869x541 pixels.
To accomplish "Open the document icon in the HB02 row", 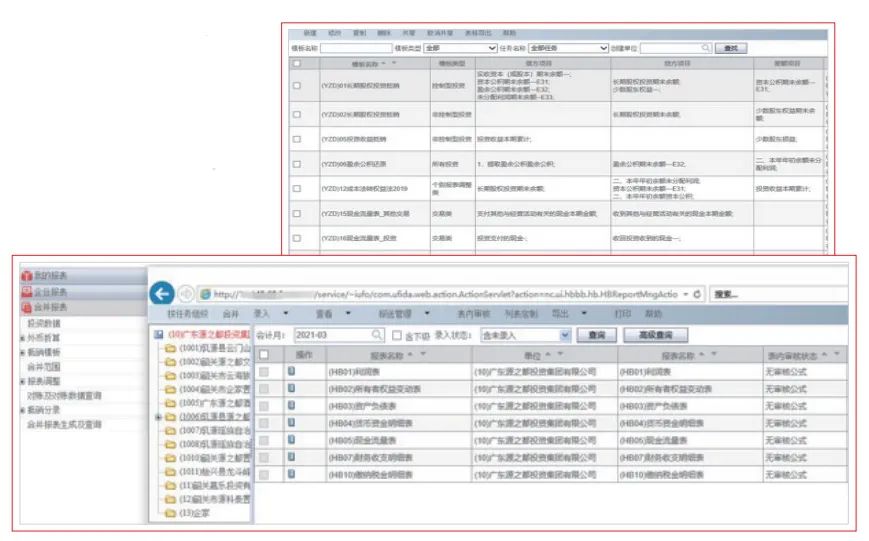I will click(292, 389).
